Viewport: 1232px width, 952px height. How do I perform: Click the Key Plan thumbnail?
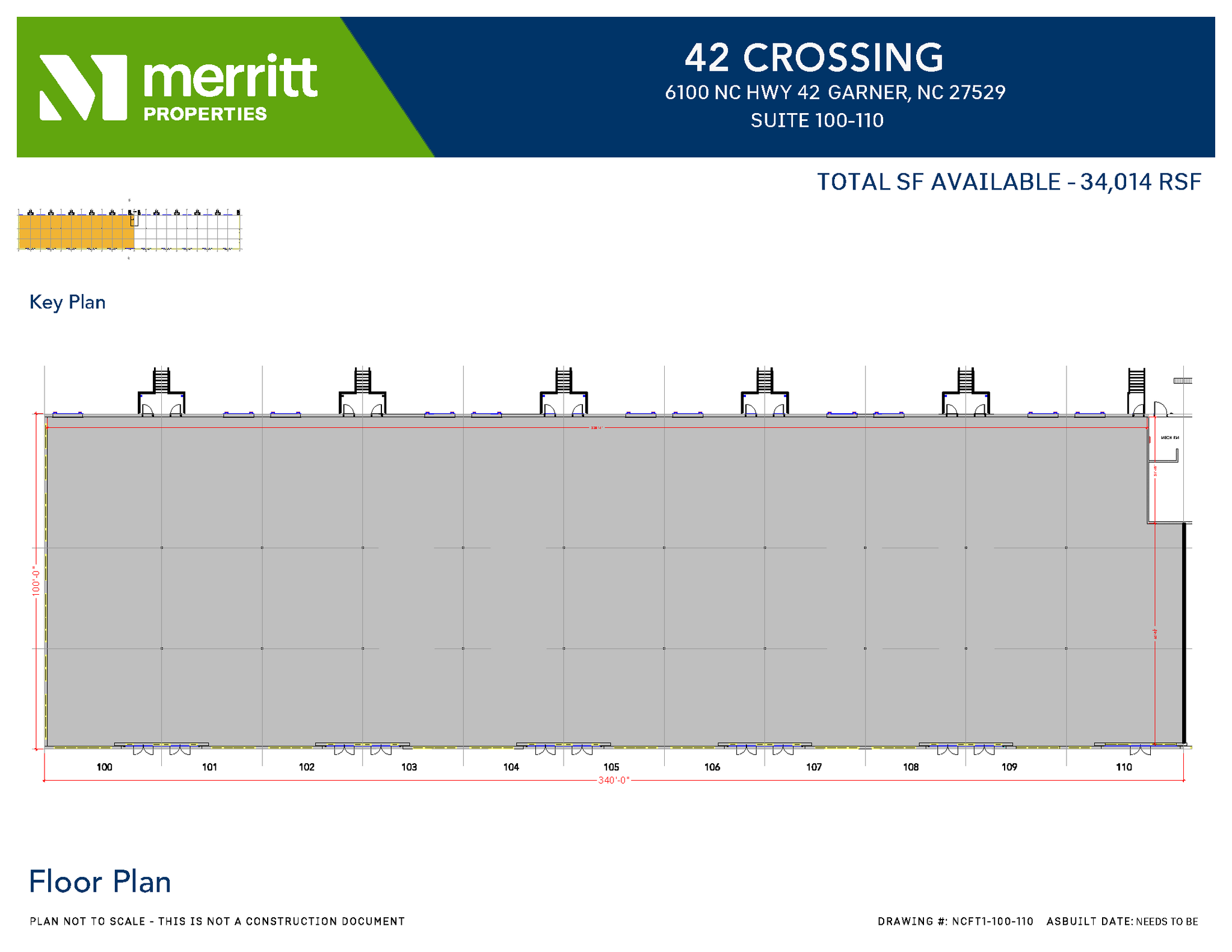pos(129,229)
